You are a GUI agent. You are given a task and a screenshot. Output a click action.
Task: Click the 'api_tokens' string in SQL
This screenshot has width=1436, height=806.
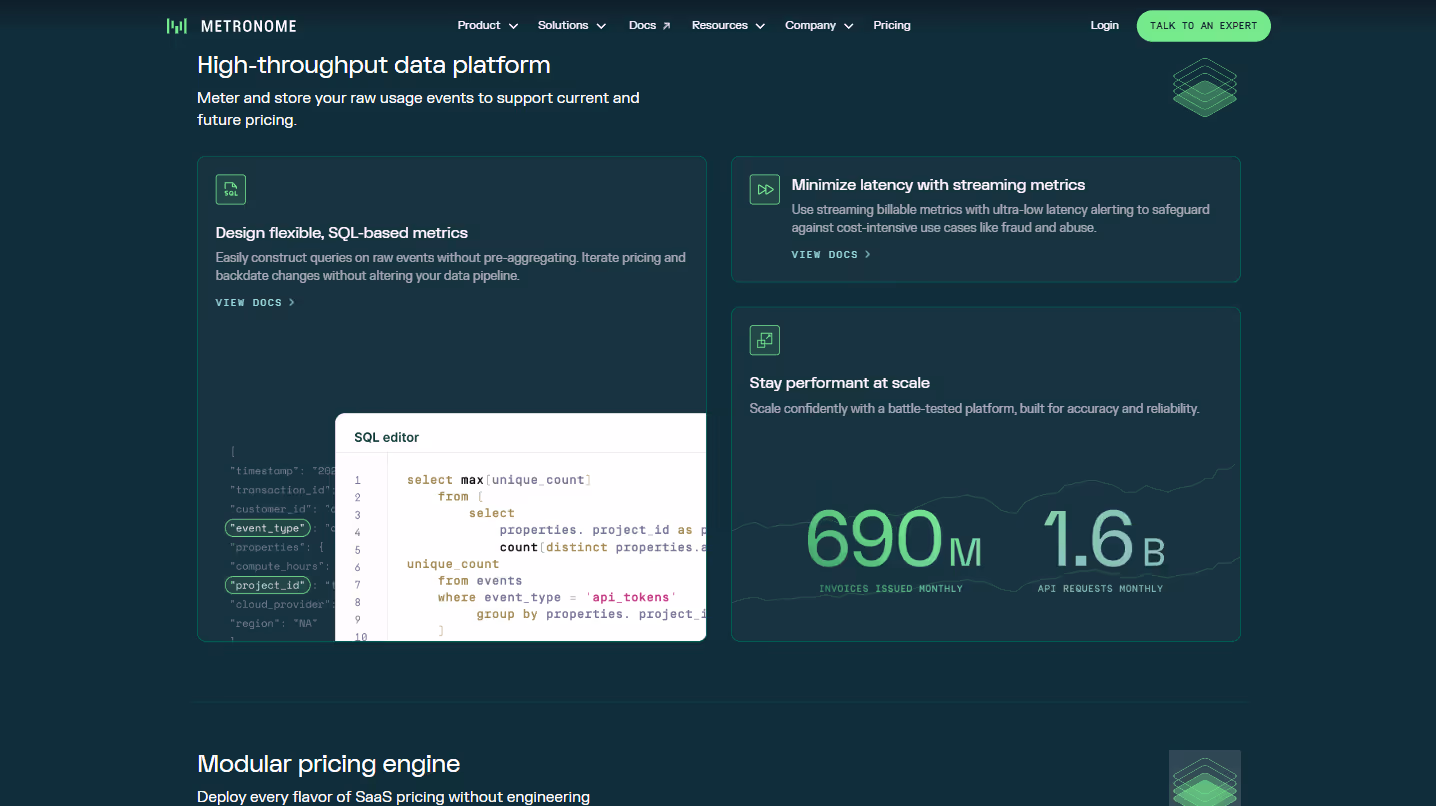click(630, 597)
